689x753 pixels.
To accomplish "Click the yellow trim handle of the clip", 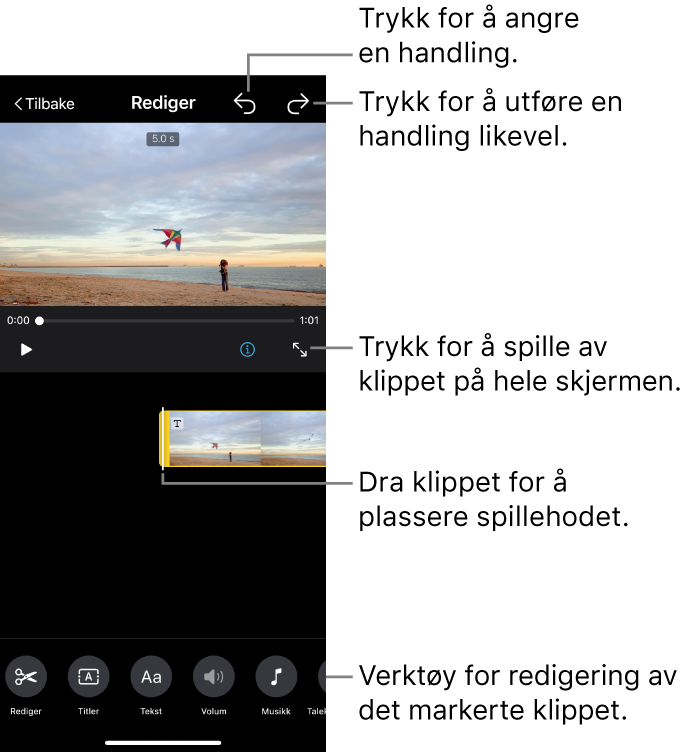I will tap(164, 438).
